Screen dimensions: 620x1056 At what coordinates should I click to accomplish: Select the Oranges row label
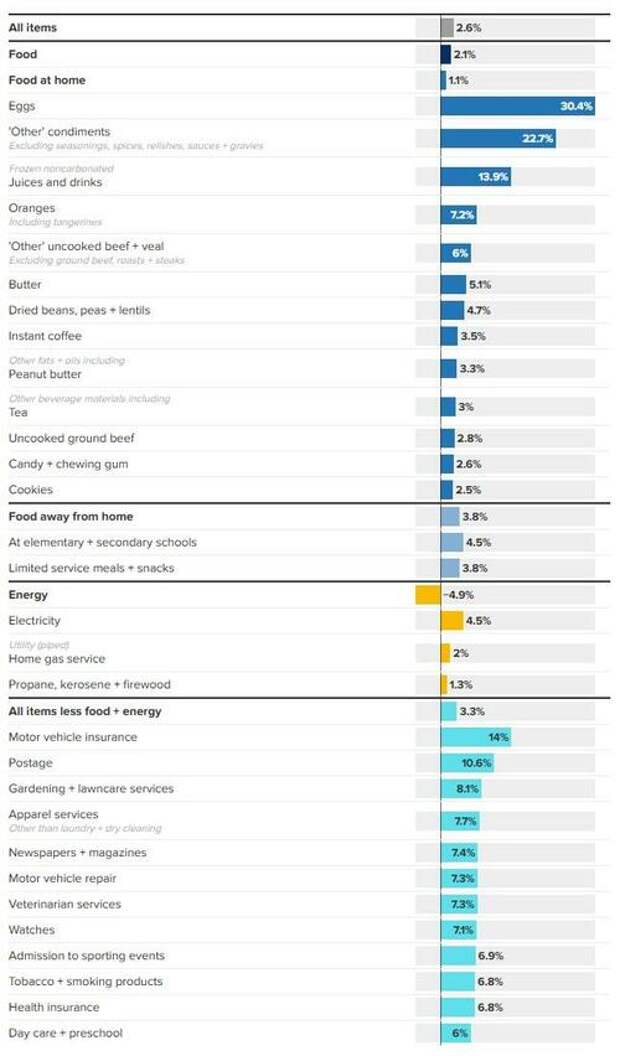pyautogui.click(x=32, y=208)
